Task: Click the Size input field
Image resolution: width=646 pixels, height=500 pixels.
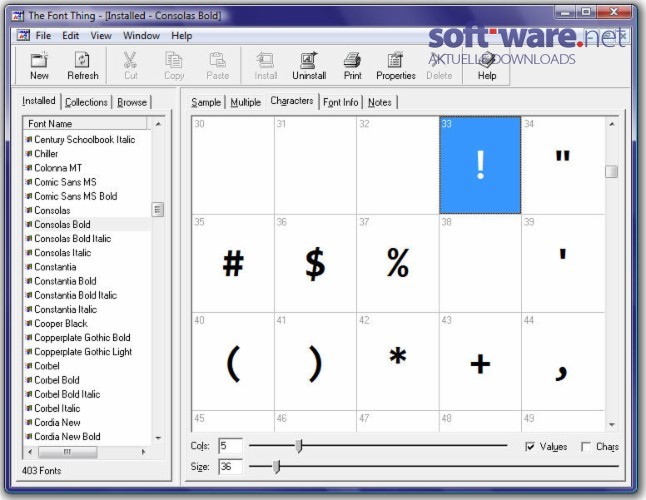Action: (x=230, y=467)
